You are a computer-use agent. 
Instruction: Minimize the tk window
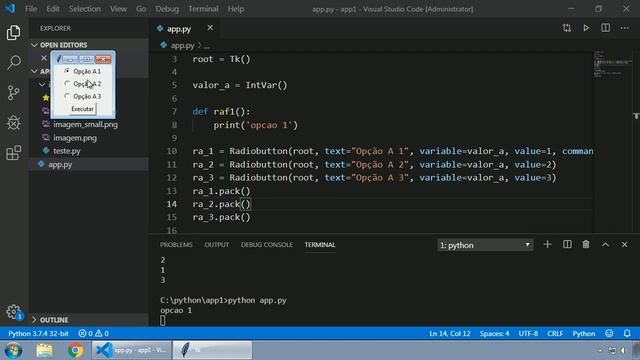70,60
